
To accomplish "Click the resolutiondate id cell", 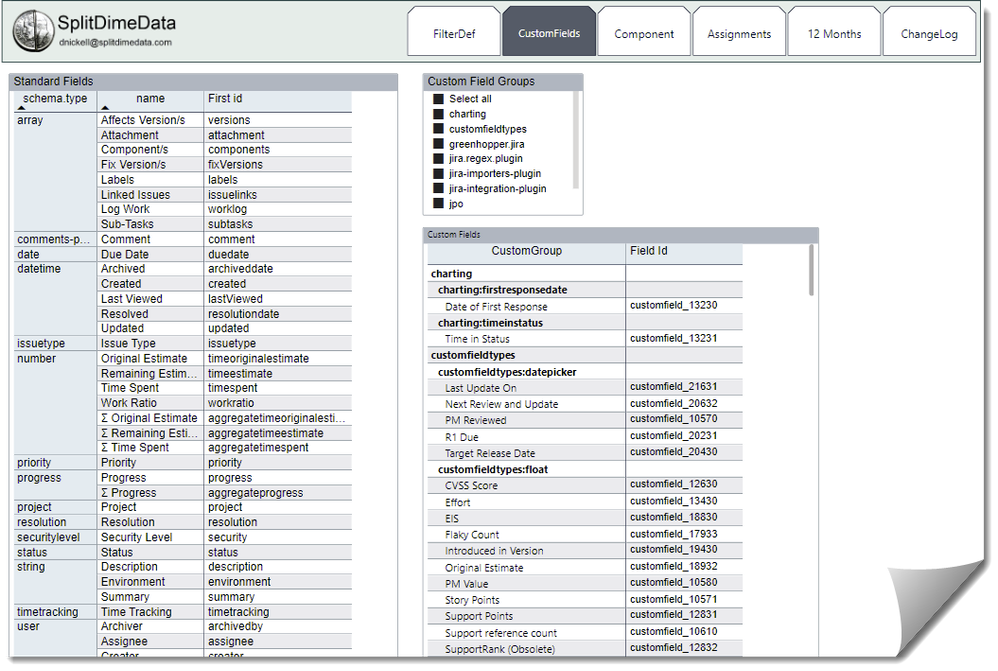I will [x=278, y=314].
